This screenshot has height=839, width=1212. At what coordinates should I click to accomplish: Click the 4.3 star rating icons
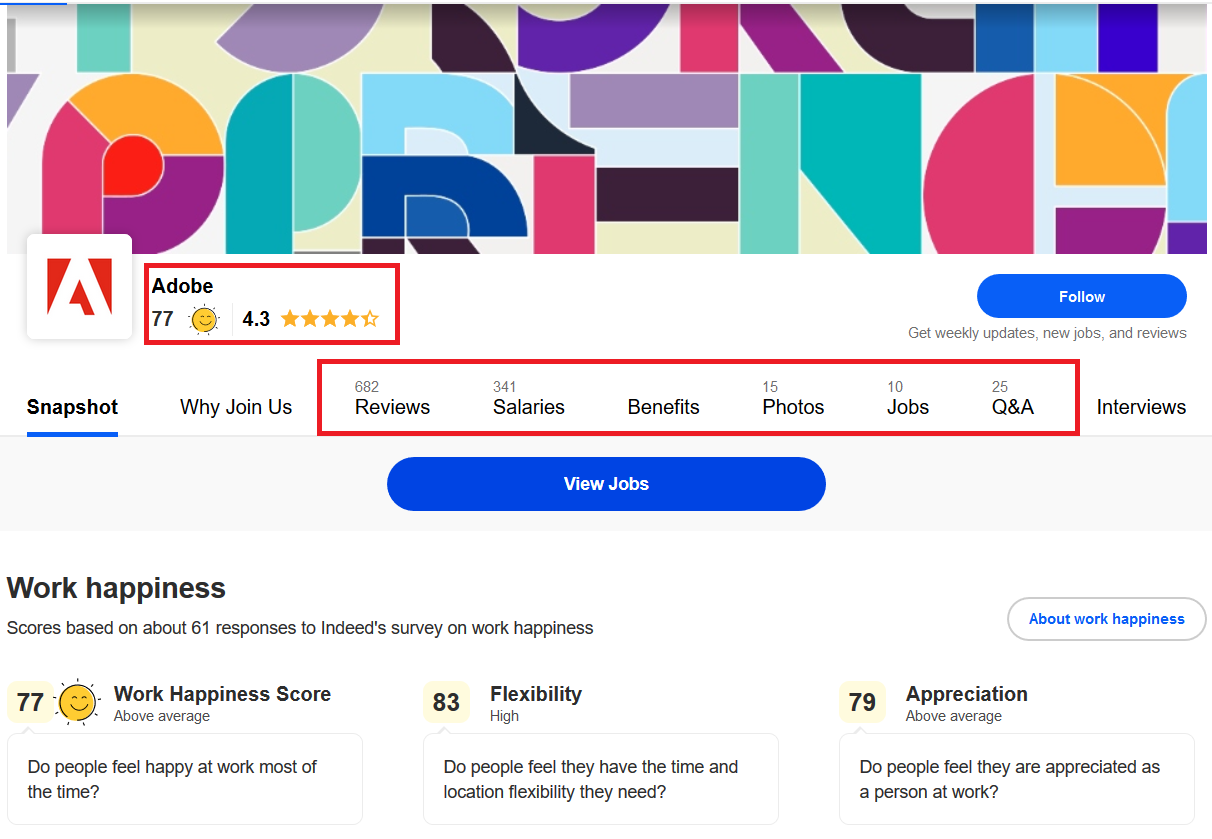pyautogui.click(x=330, y=319)
